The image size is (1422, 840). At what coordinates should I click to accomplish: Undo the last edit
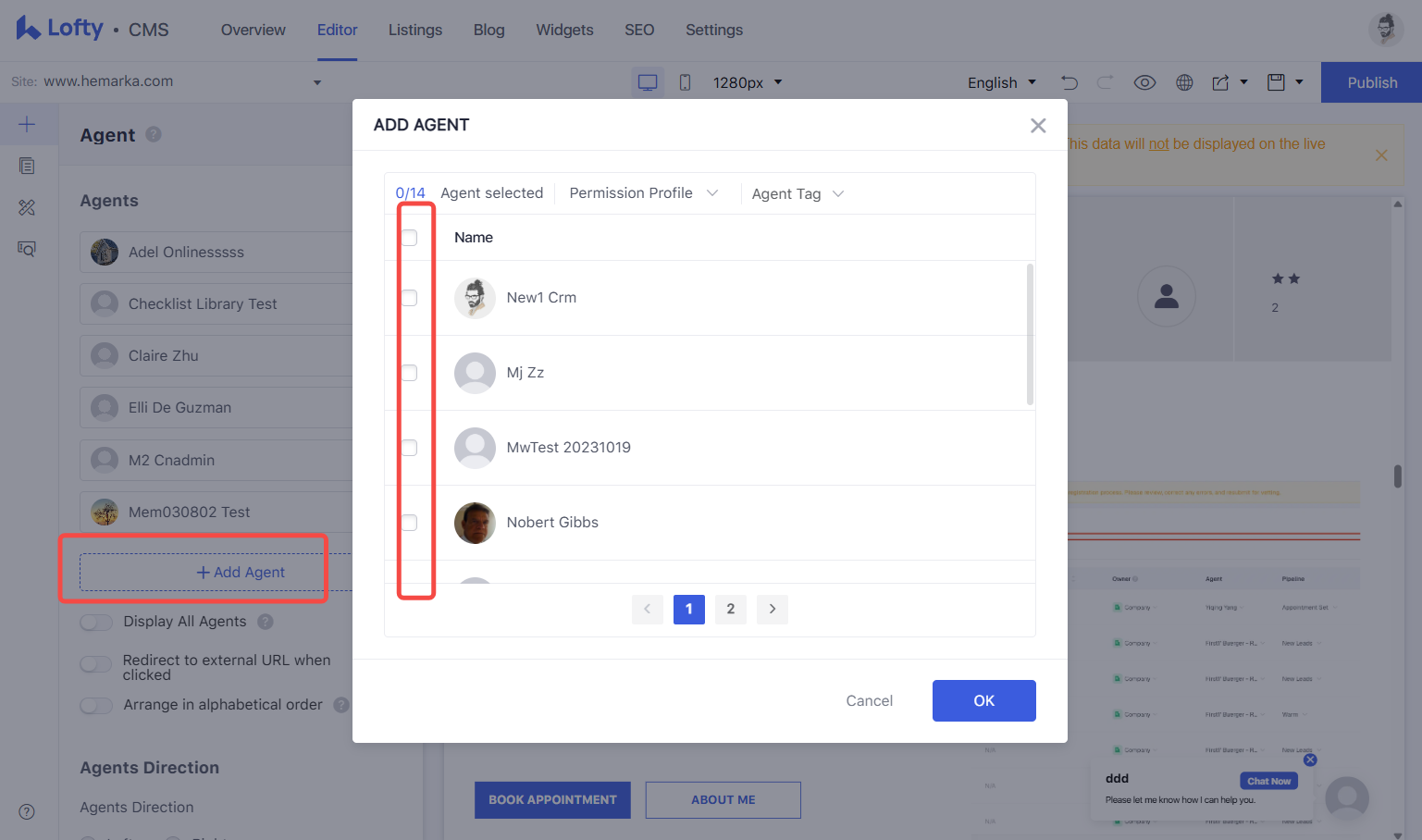(1070, 82)
